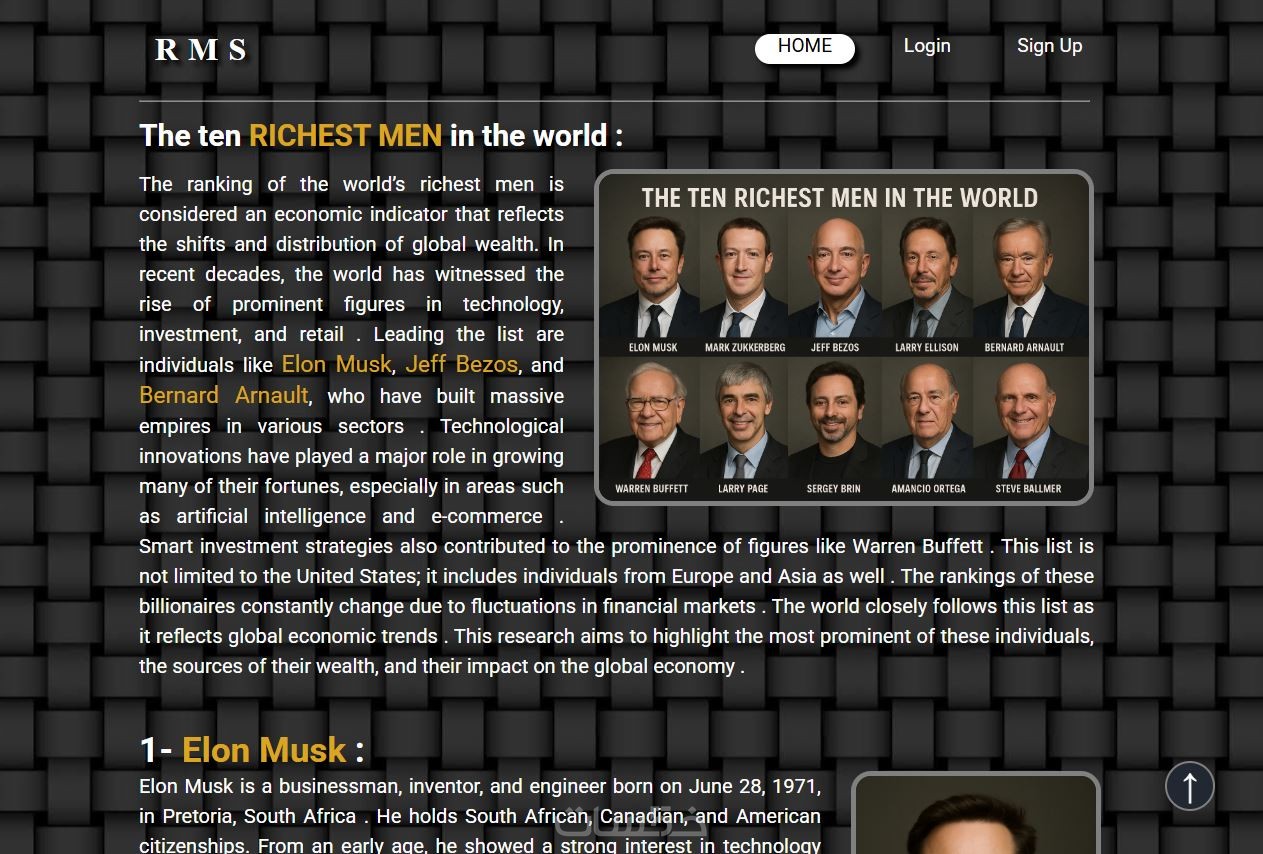Click the ten richest men collage image
The height and width of the screenshot is (854, 1263).
(843, 338)
